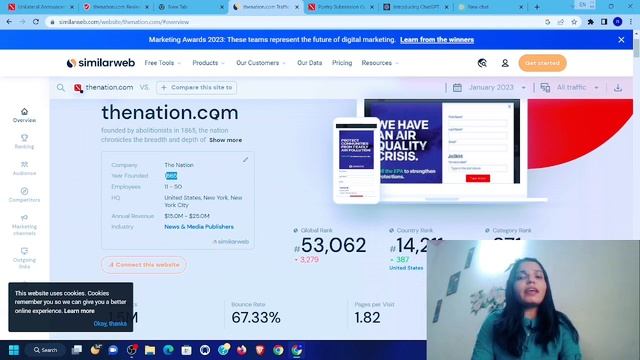Close the Marketing Awards banner

pos(621,40)
